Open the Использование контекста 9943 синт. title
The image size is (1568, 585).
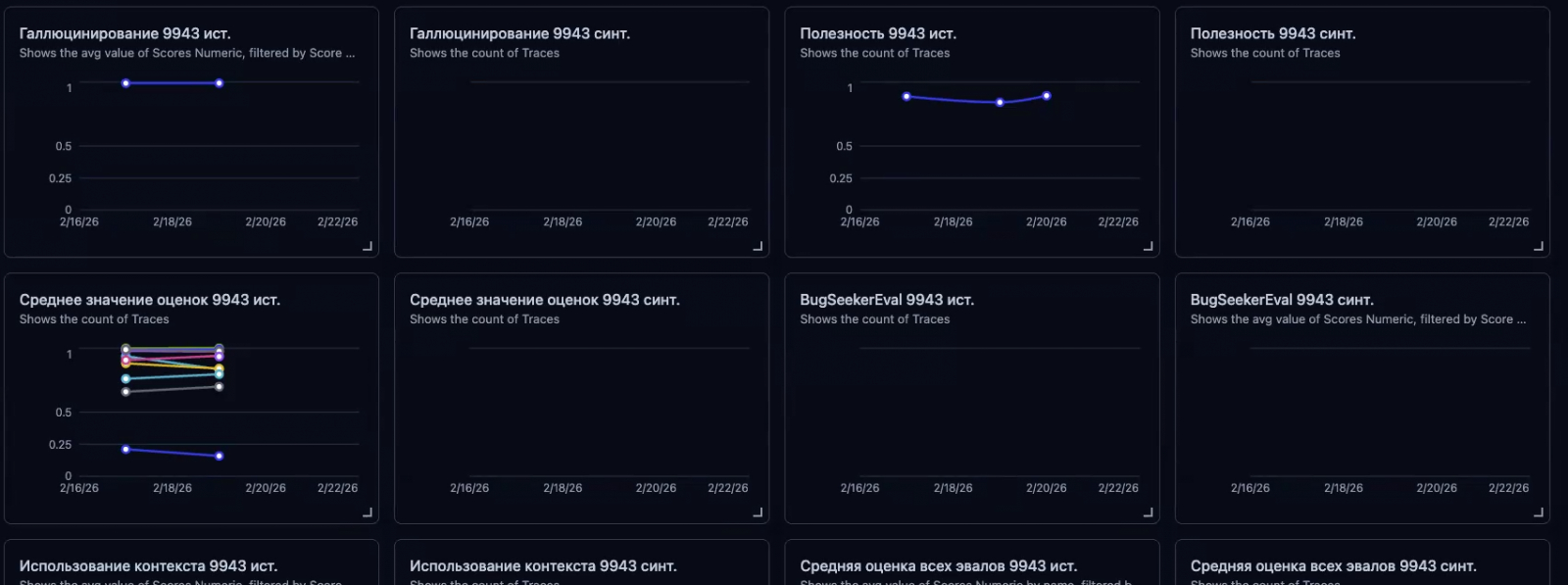543,565
